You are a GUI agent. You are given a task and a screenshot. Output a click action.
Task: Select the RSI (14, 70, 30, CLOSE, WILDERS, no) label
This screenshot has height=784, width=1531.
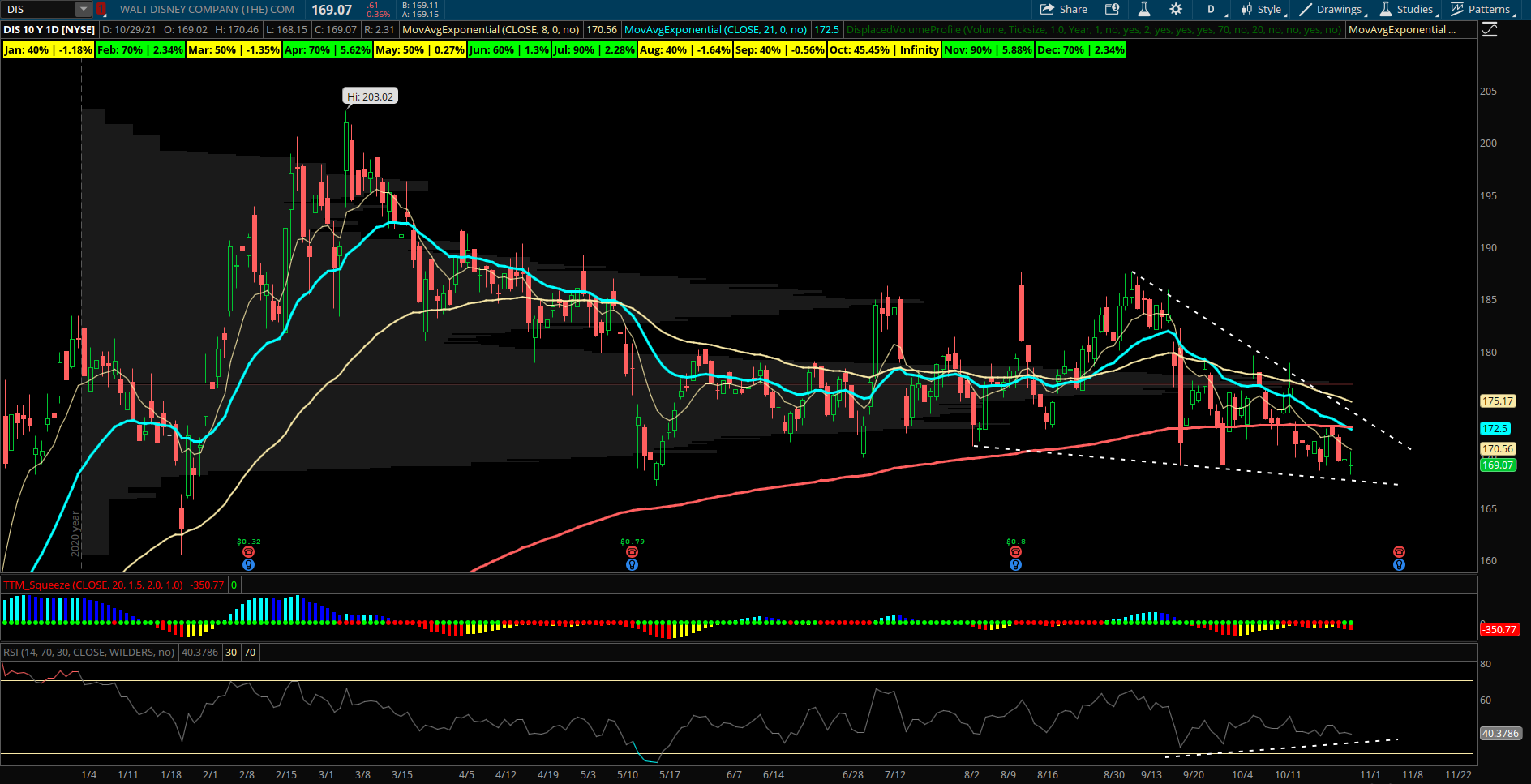pos(88,652)
